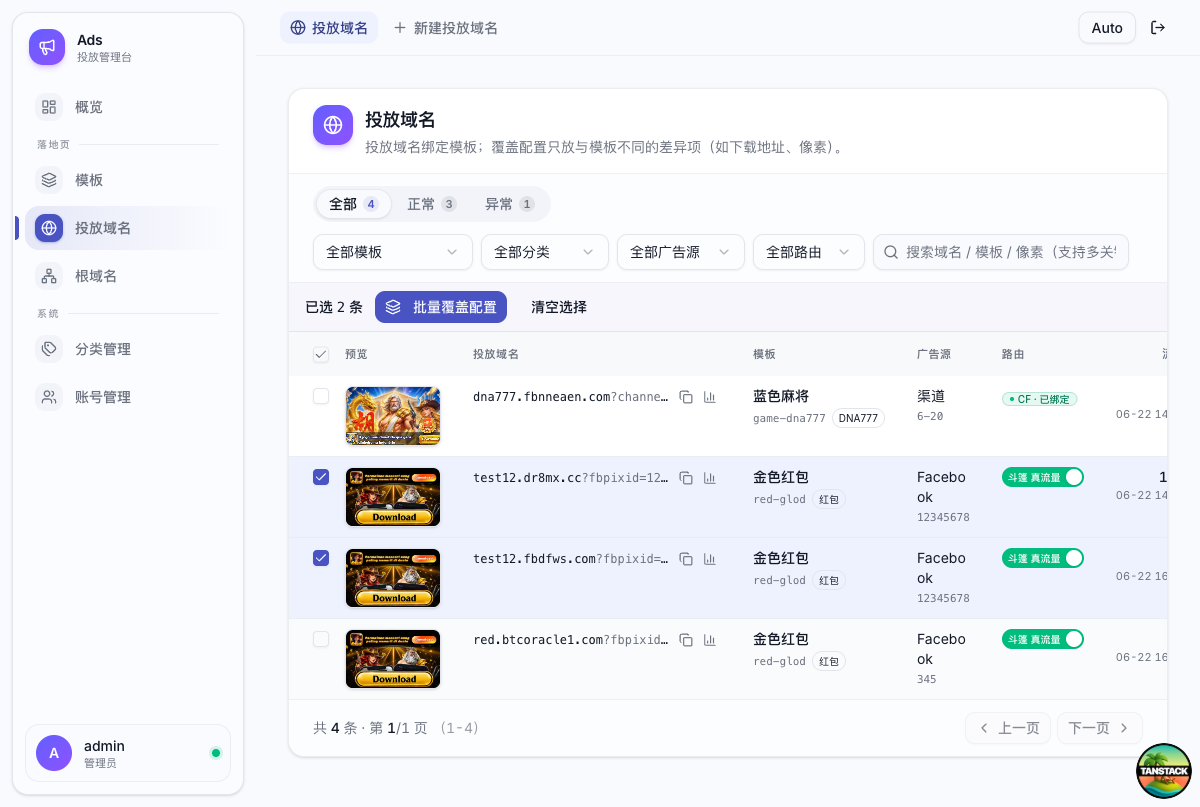Sort by the 投放域名 column header
The image size is (1200, 807).
(496, 354)
